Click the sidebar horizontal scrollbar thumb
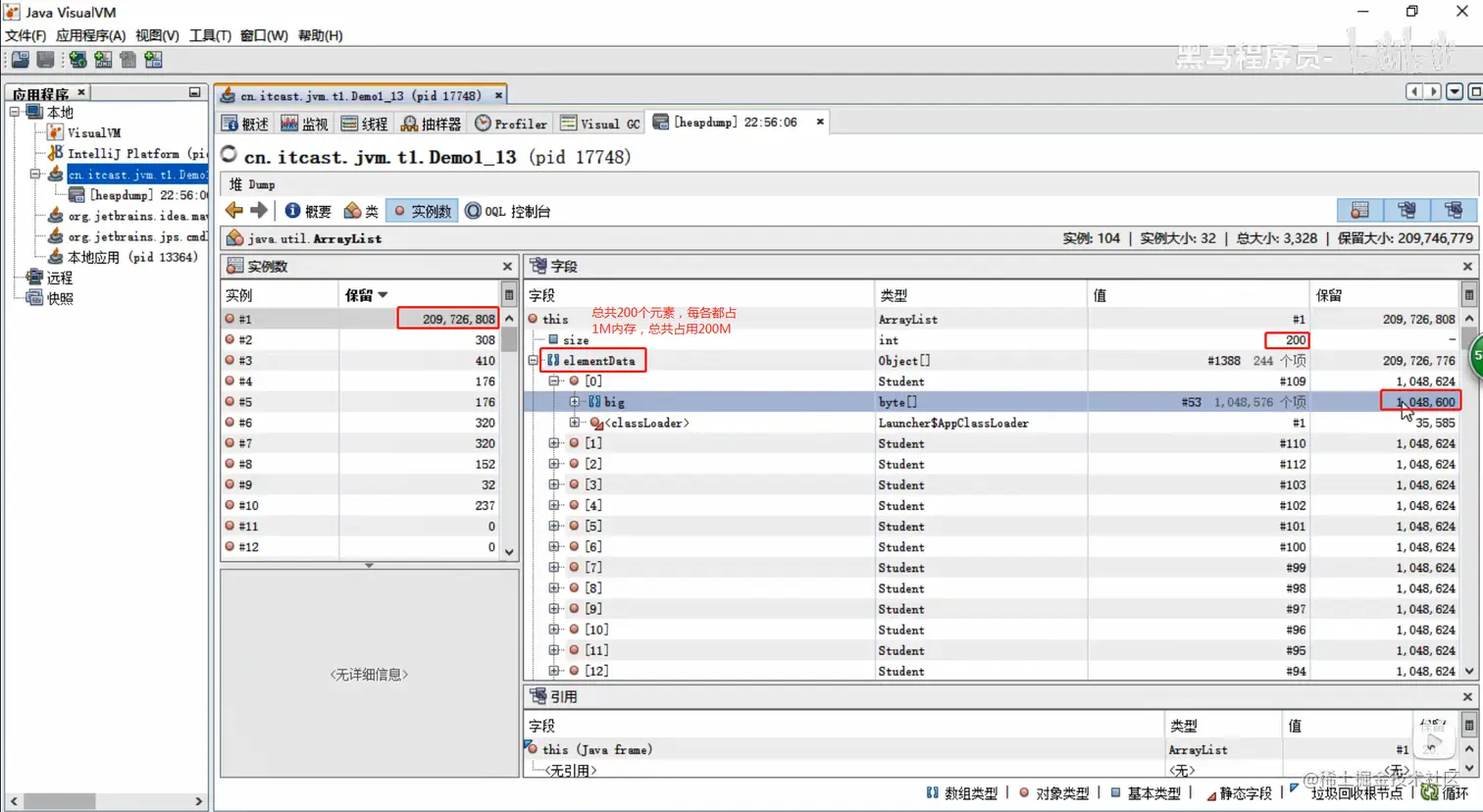 [60, 801]
